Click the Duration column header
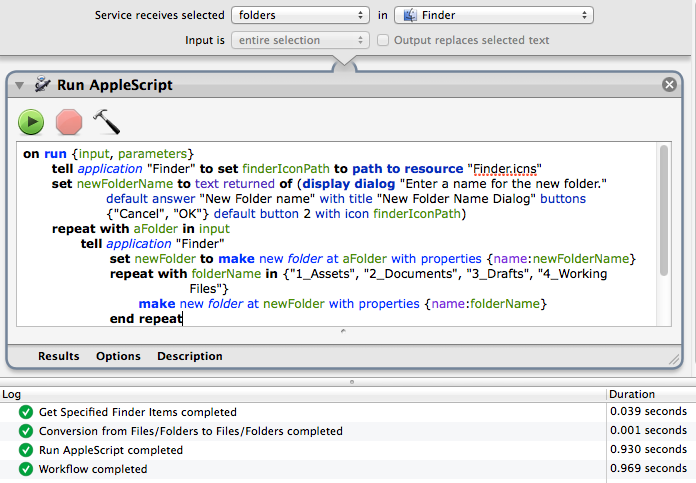The width and height of the screenshot is (696, 483). coord(651,394)
